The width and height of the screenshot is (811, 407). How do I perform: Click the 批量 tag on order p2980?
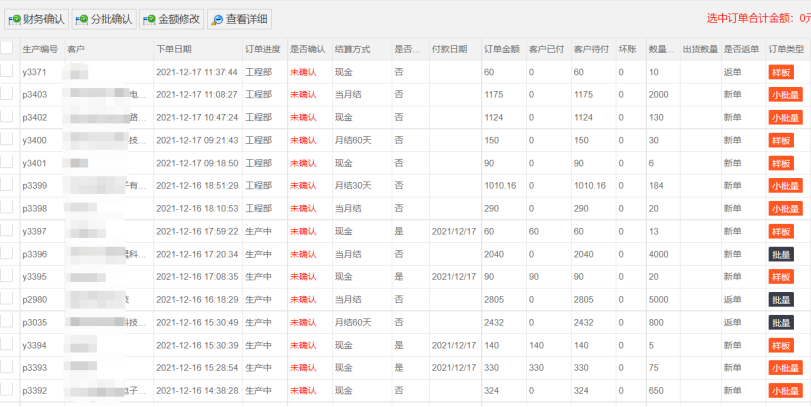(780, 299)
